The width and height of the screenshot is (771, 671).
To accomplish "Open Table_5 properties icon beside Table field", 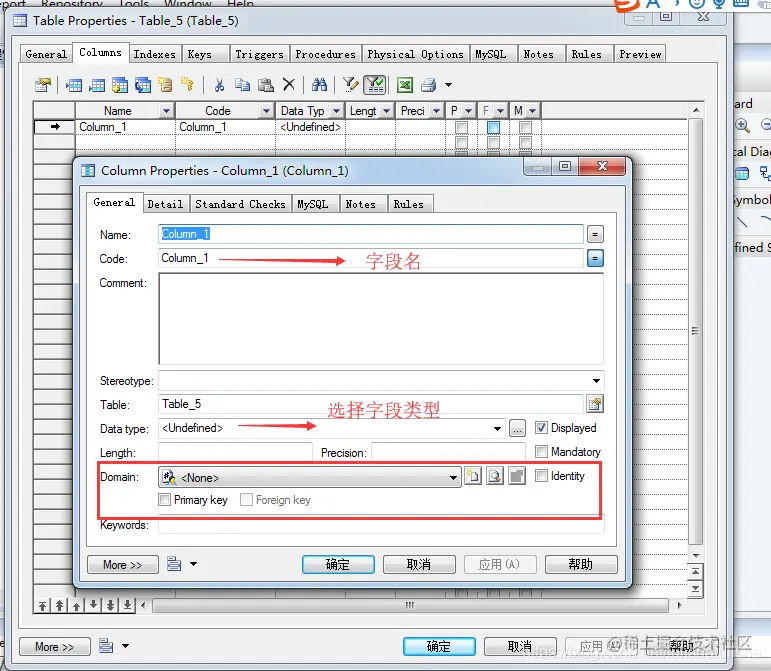I will tap(595, 404).
